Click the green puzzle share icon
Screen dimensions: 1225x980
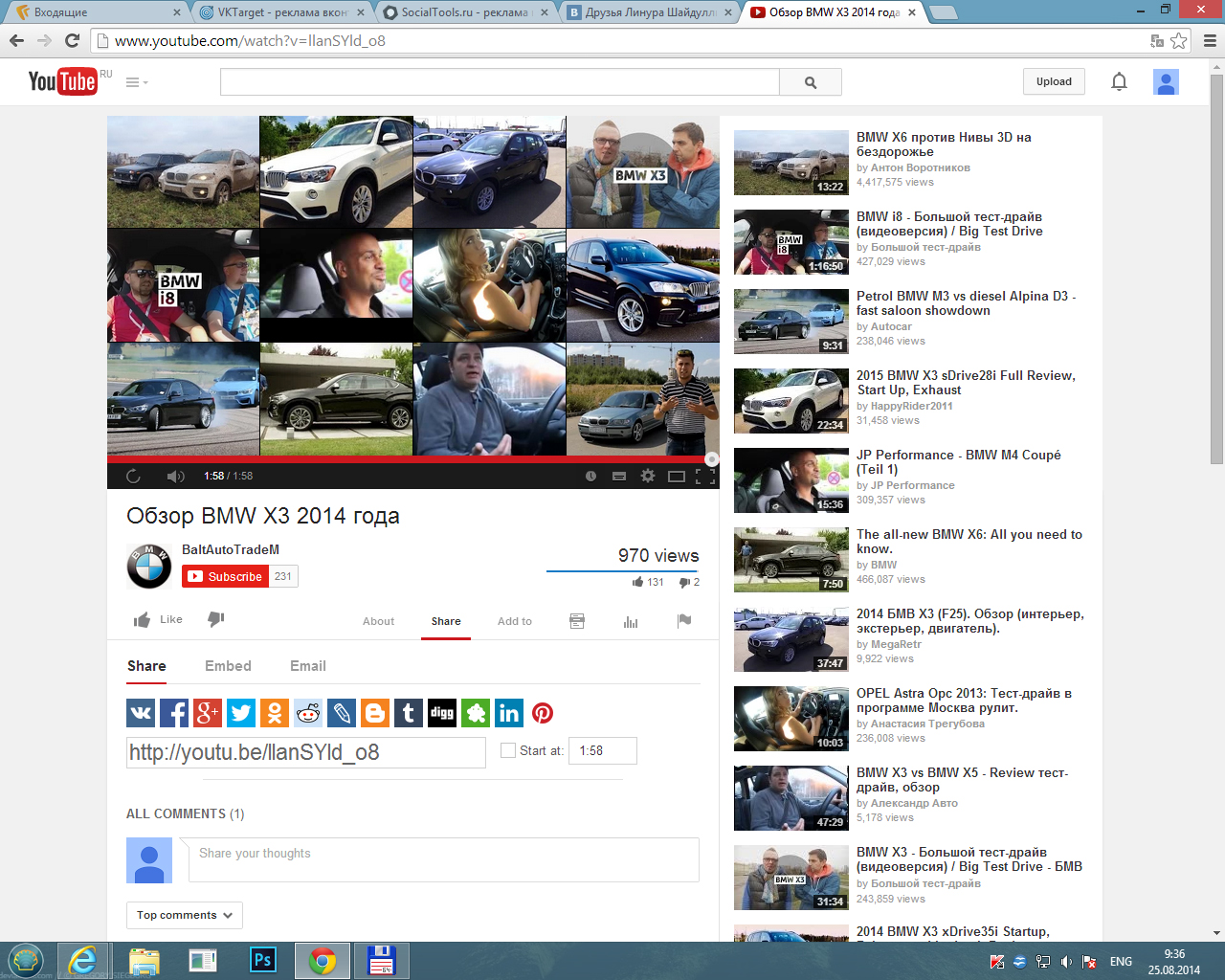[x=476, y=713]
